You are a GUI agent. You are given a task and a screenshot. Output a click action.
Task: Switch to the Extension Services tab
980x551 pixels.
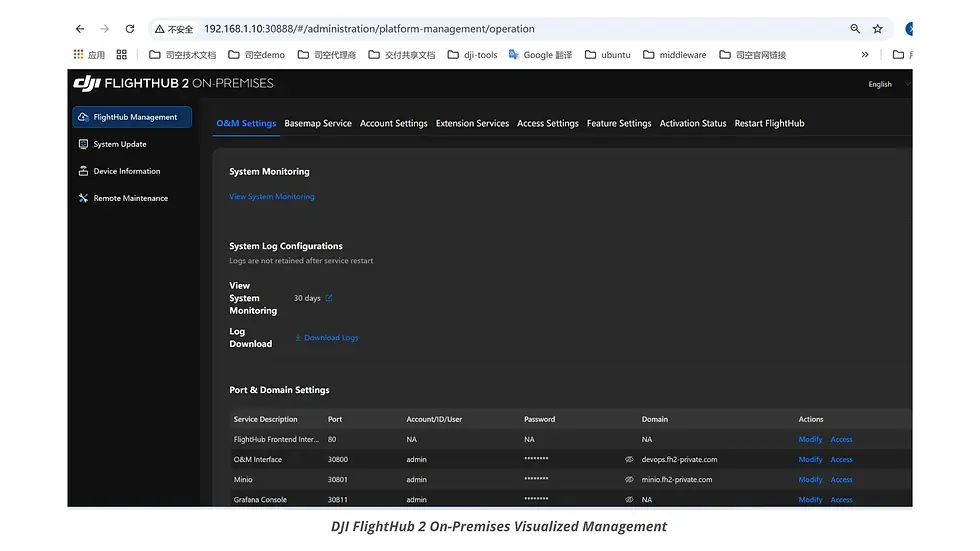(x=472, y=123)
